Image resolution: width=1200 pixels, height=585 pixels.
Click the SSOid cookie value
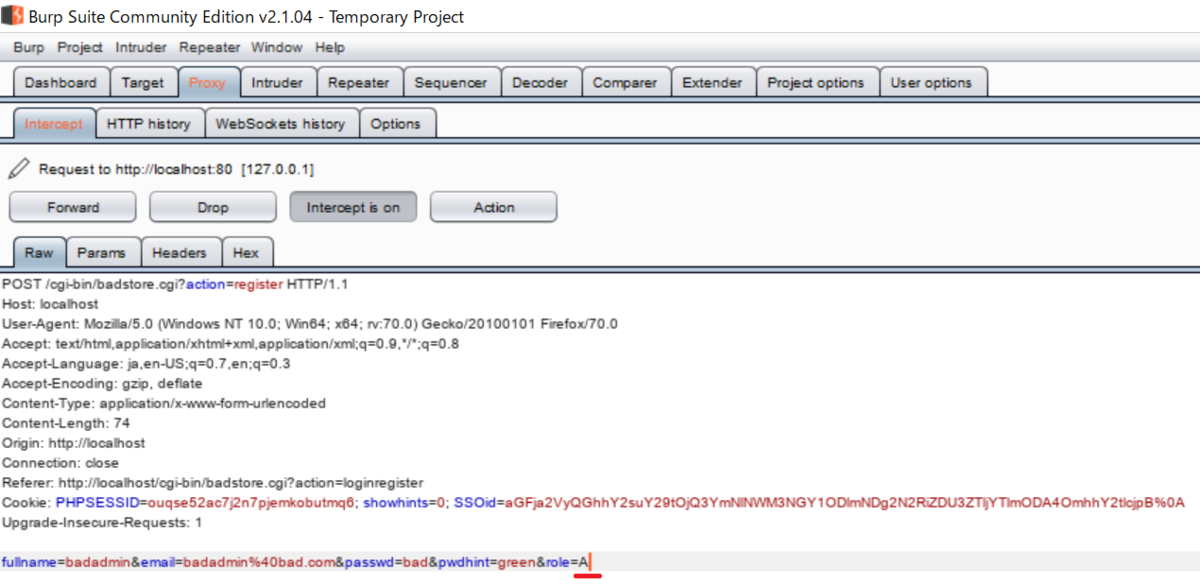(846, 502)
